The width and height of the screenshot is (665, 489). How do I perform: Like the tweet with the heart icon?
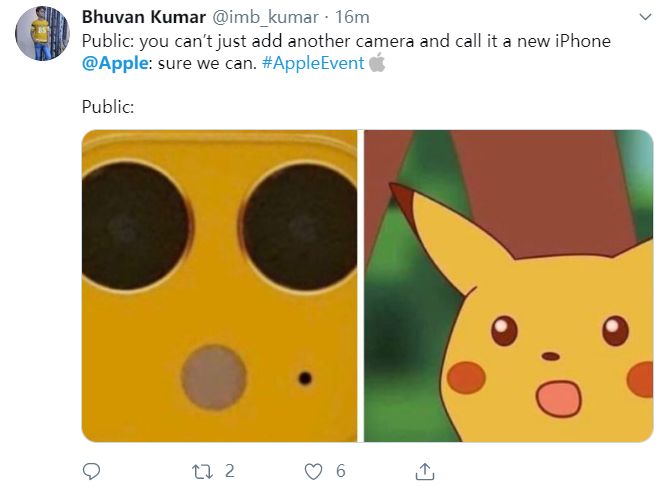[x=313, y=472]
